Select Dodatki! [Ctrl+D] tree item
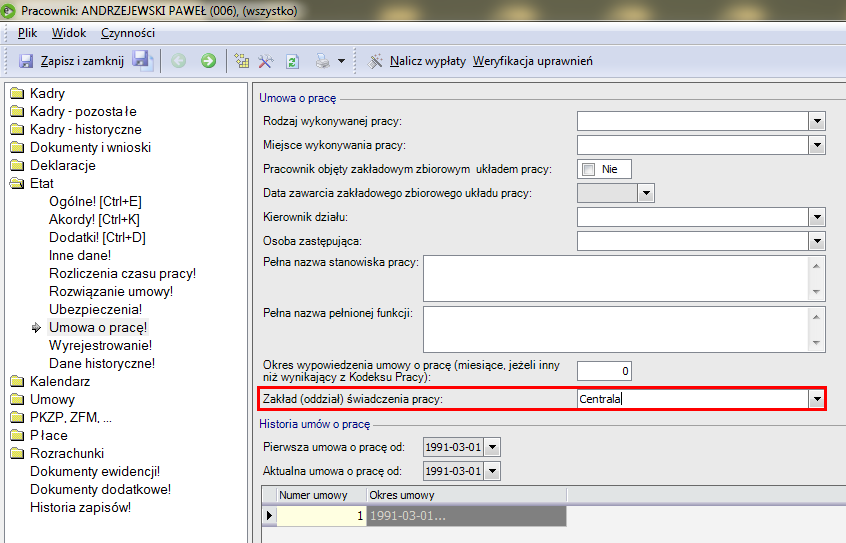The image size is (846, 543). [x=97, y=237]
